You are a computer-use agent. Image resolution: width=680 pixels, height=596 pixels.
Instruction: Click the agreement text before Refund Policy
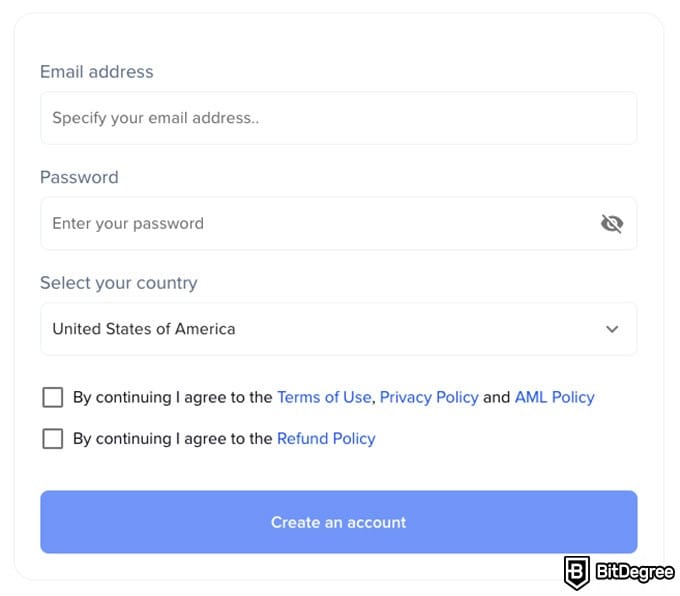coord(172,438)
